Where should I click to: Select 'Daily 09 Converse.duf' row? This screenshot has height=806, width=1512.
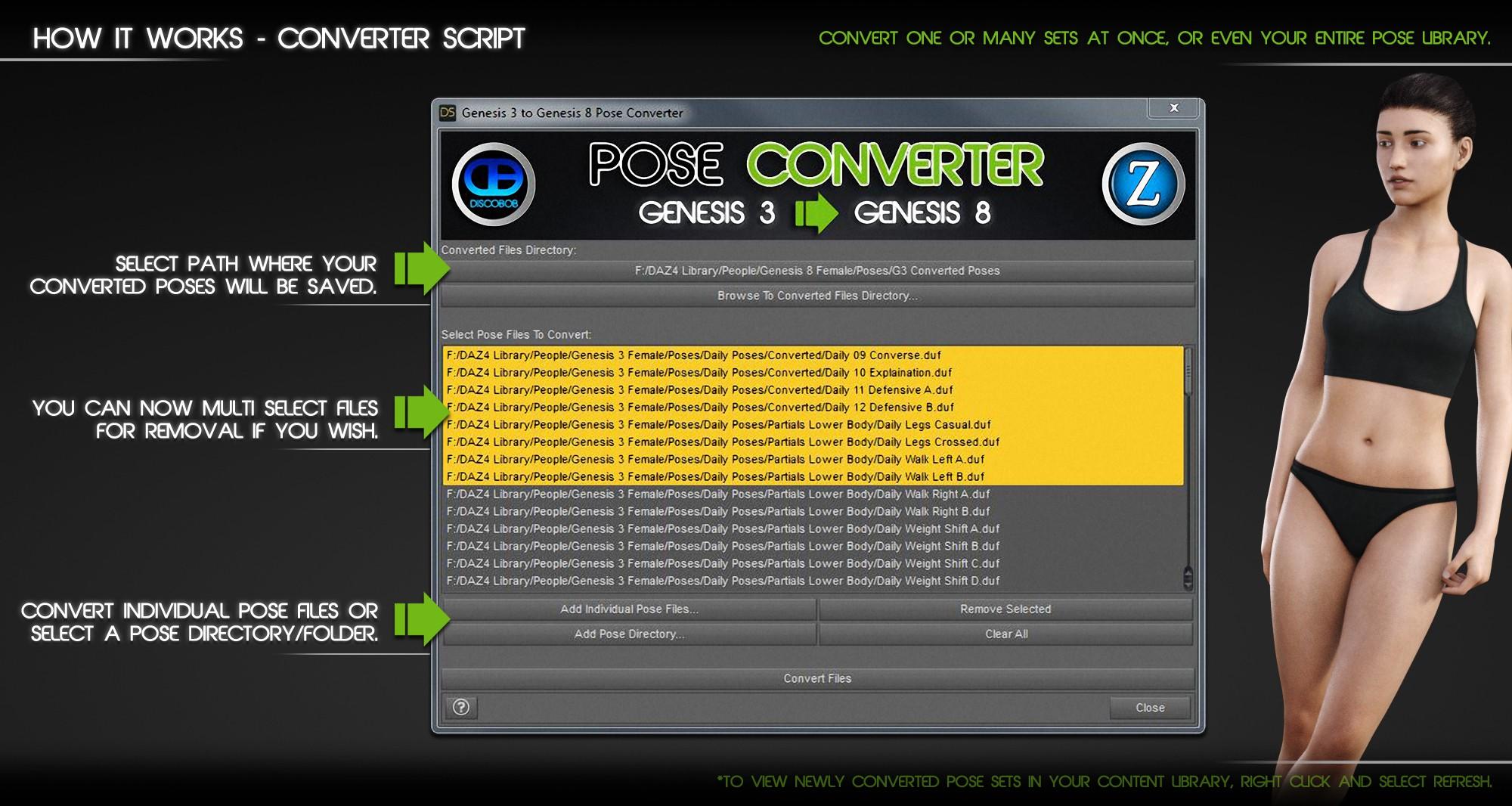tap(813, 355)
